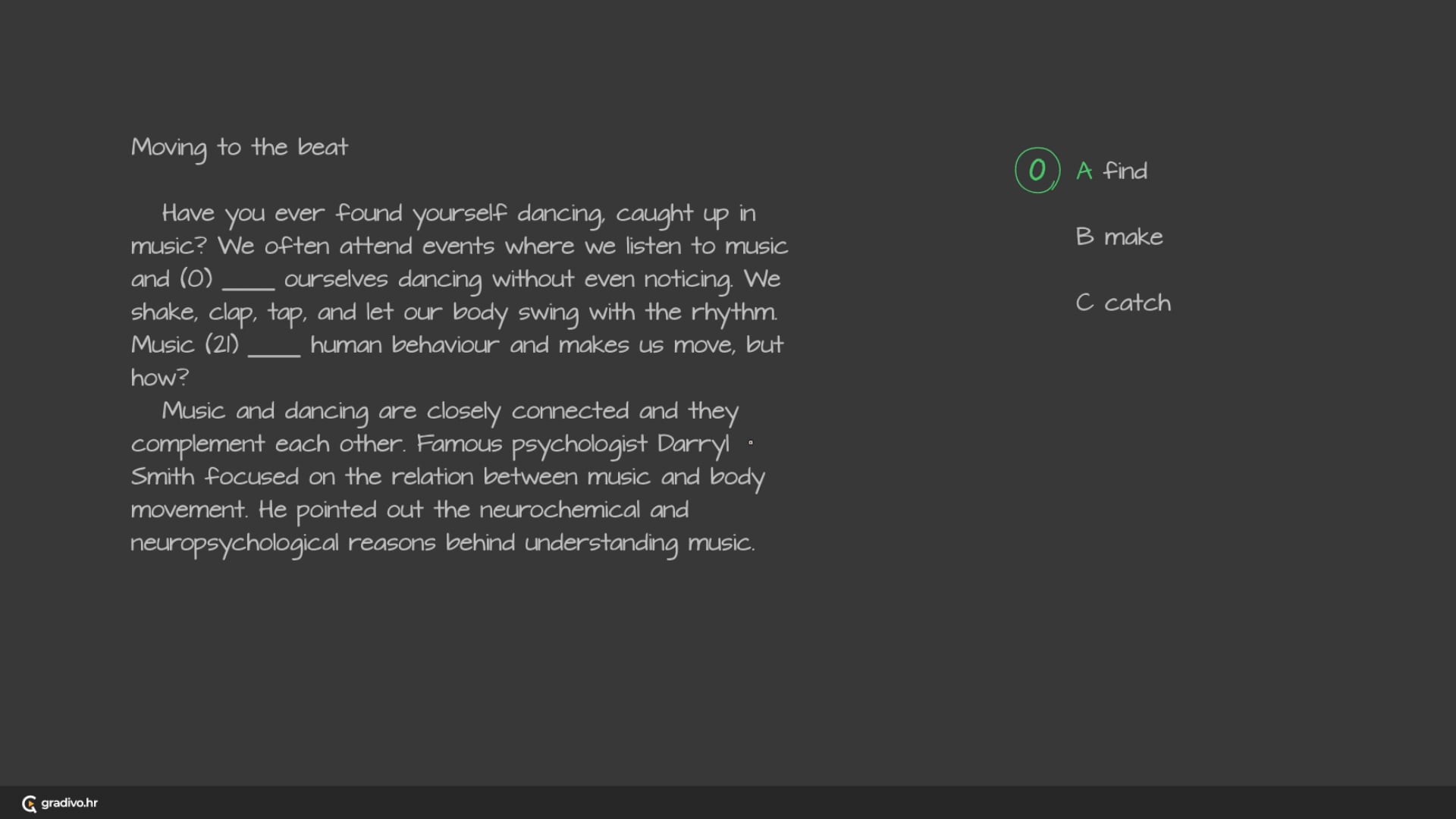Click the blank after (21)
This screenshot has width=1456, height=819.
pos(274,350)
